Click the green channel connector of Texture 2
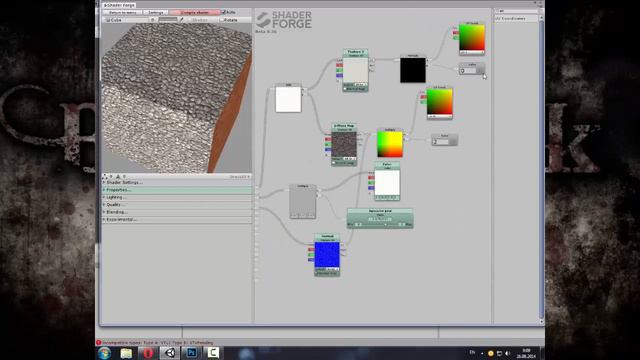Screen dimensions: 640x360 coord(339,70)
